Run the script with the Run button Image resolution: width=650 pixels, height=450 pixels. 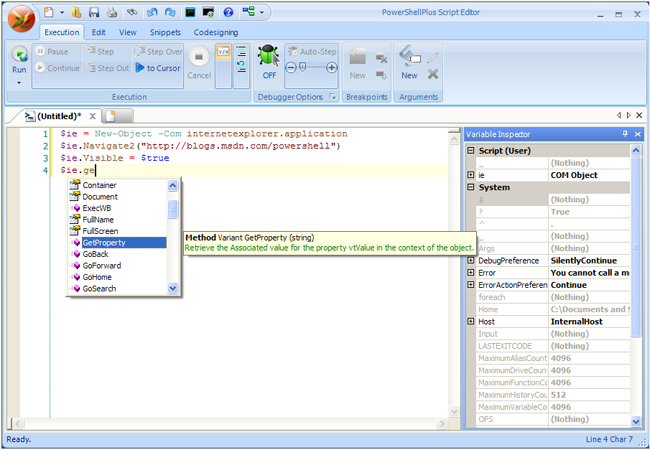coord(19,60)
